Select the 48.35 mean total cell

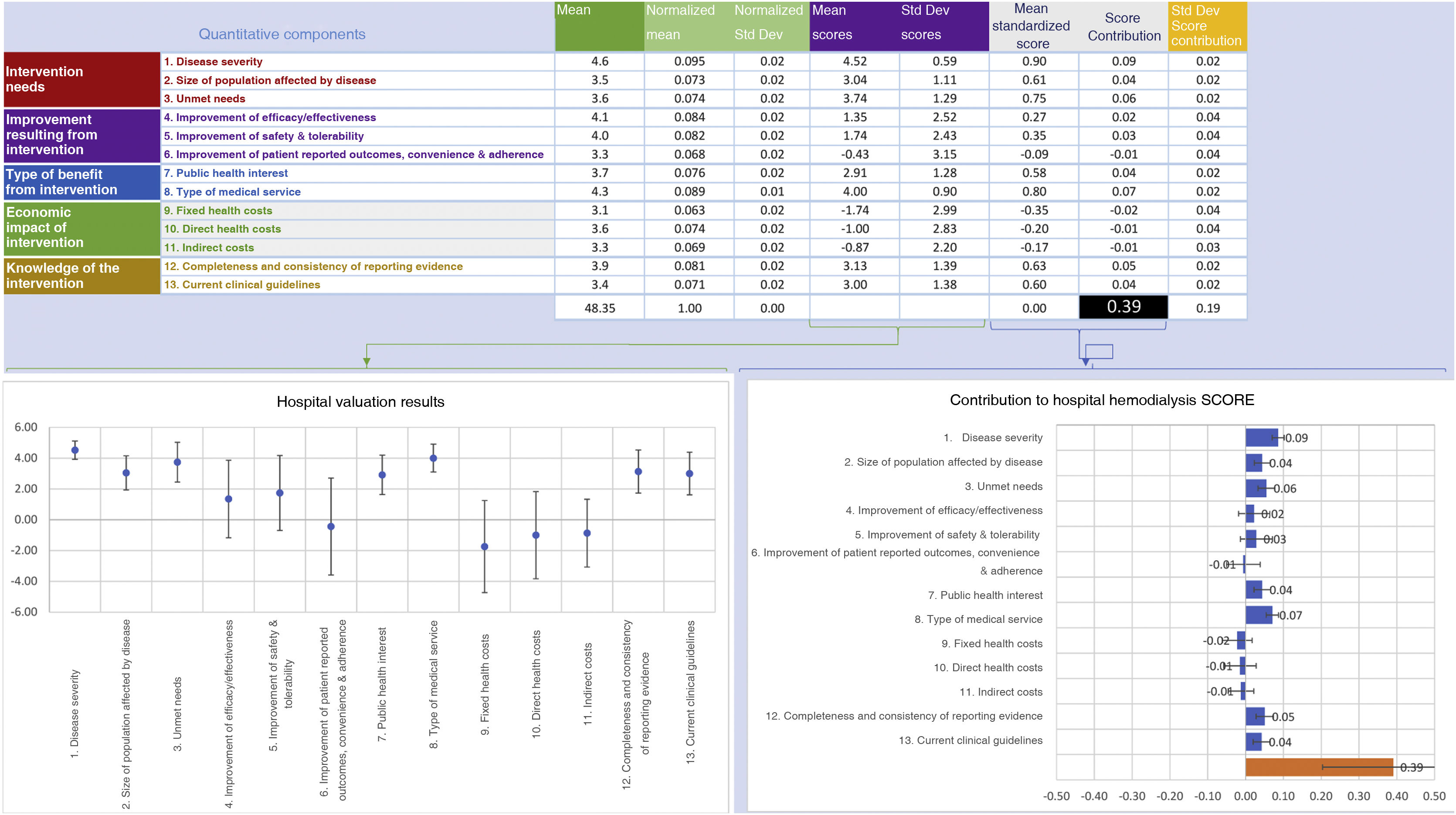(x=599, y=308)
